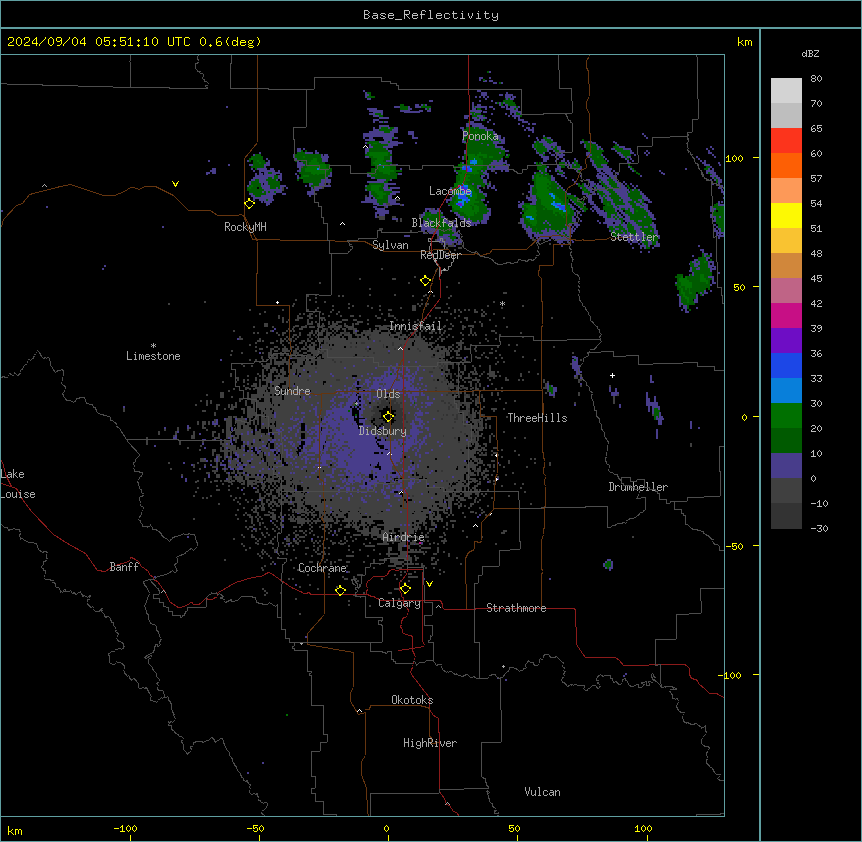862x842 pixels.
Task: Click the white plus marker northwest of Drumheller
Action: point(612,375)
